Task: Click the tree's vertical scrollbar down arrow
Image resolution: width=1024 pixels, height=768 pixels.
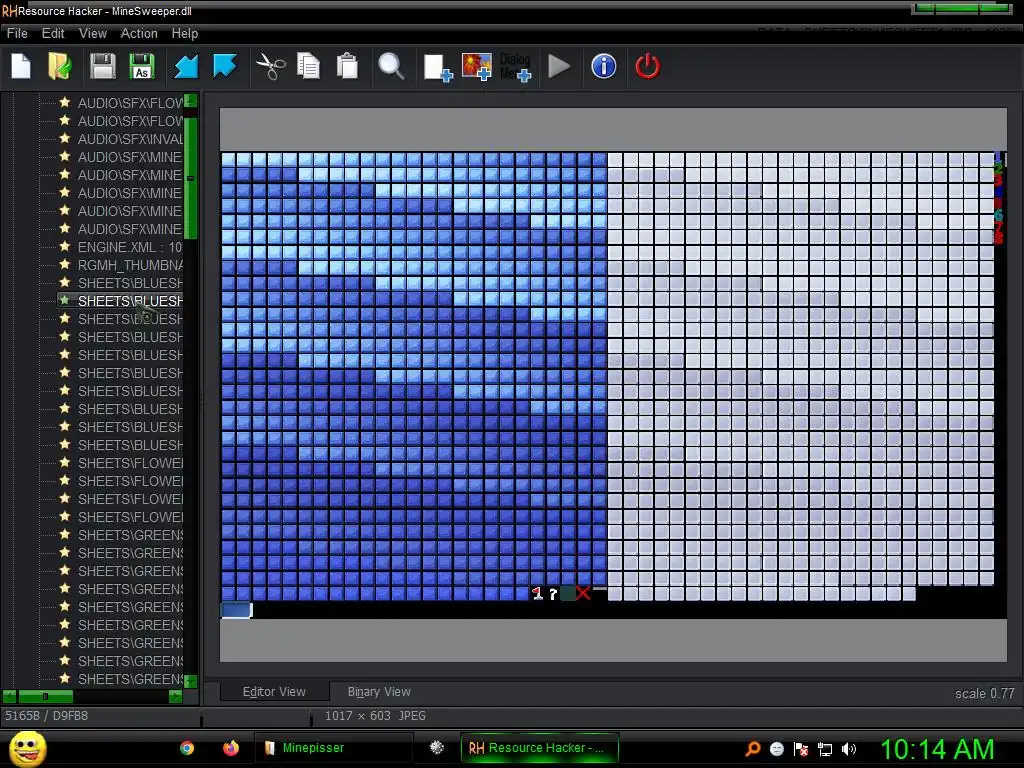Action: [x=191, y=681]
